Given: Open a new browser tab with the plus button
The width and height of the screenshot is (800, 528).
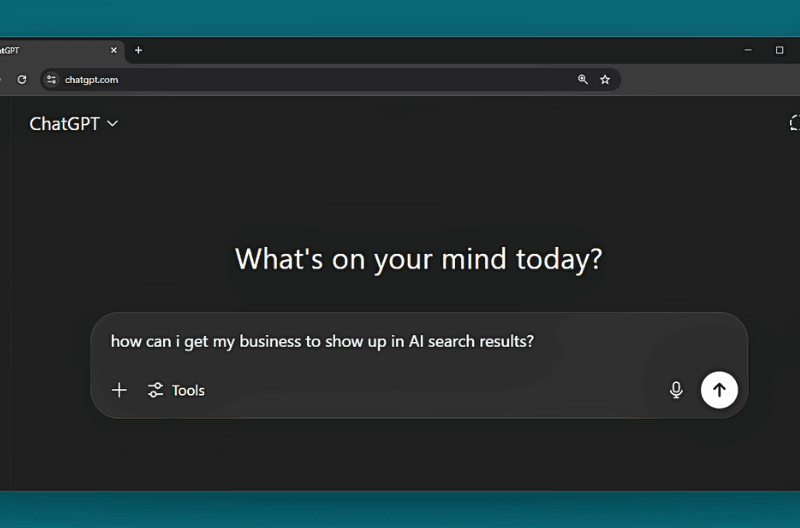Looking at the screenshot, I should click(x=138, y=50).
